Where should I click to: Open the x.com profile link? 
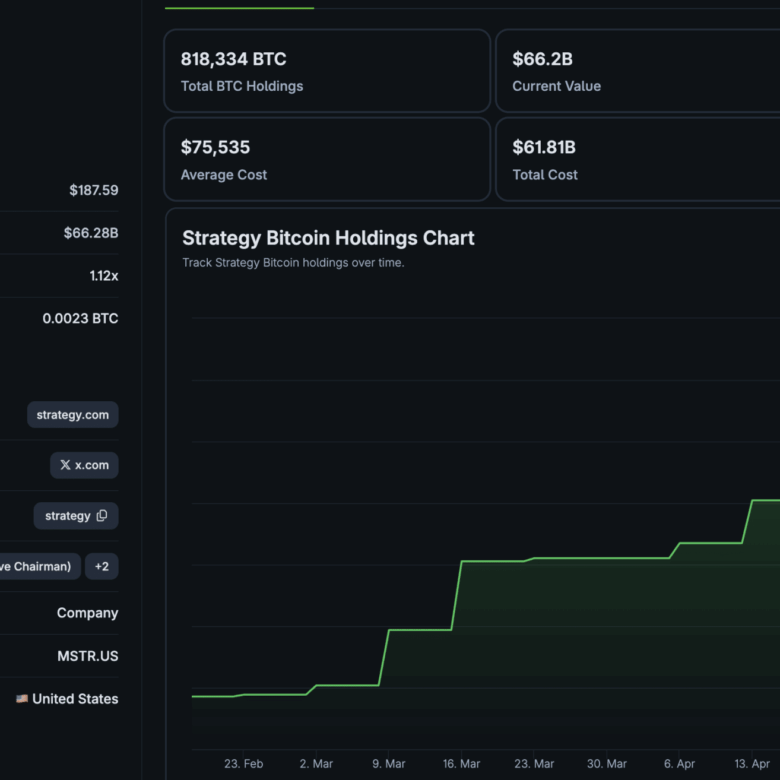click(x=84, y=465)
